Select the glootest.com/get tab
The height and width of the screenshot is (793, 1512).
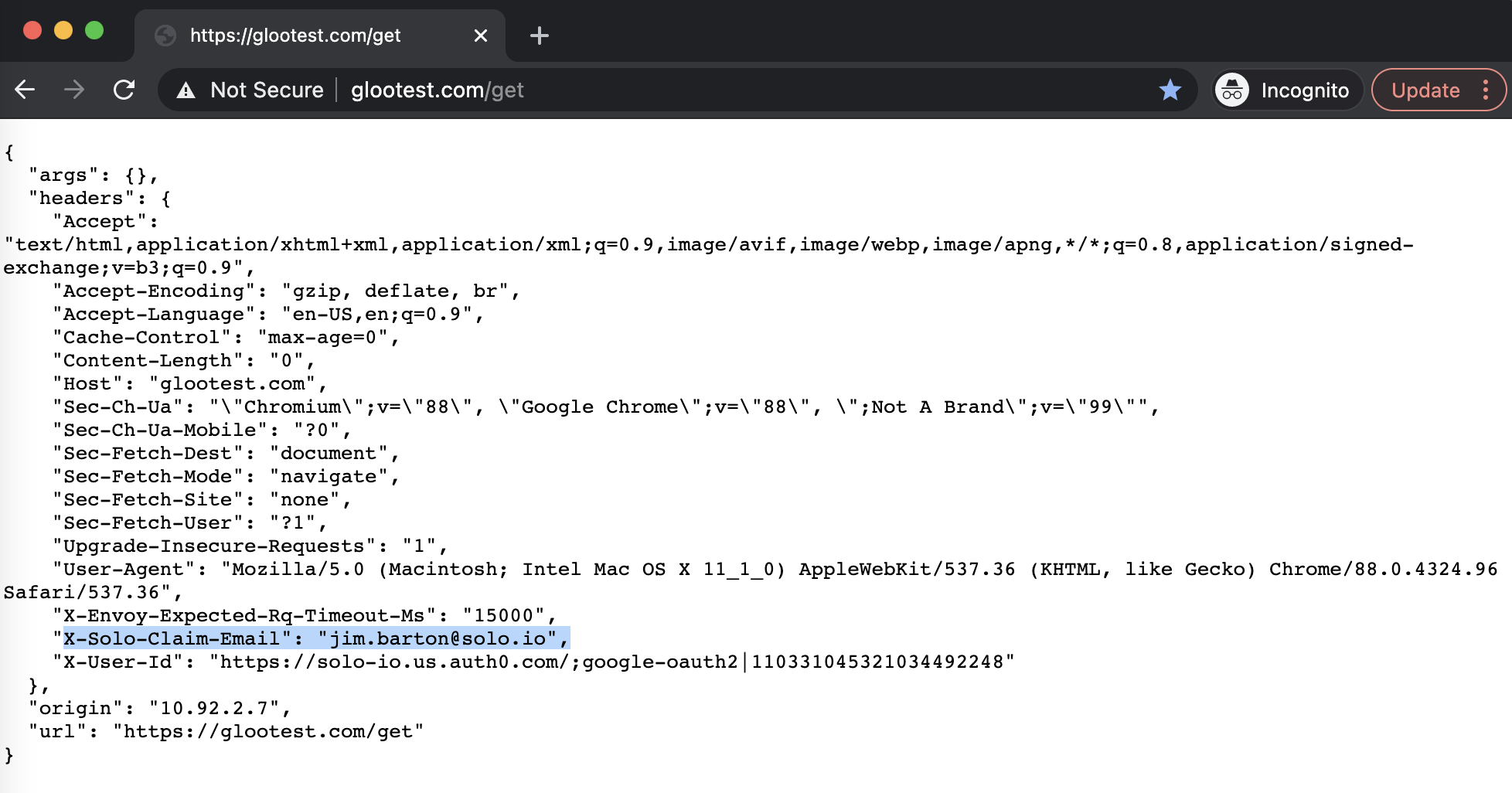coord(320,36)
